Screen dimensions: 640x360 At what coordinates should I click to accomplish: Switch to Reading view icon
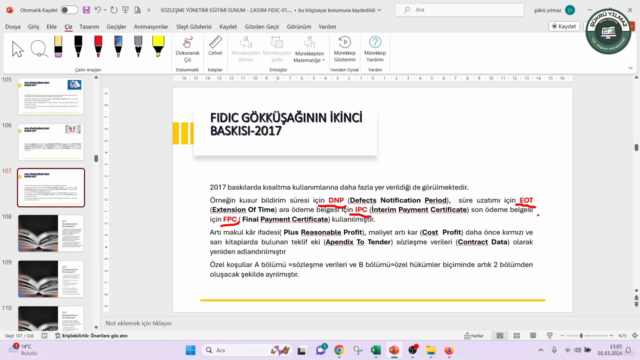click(x=533, y=336)
